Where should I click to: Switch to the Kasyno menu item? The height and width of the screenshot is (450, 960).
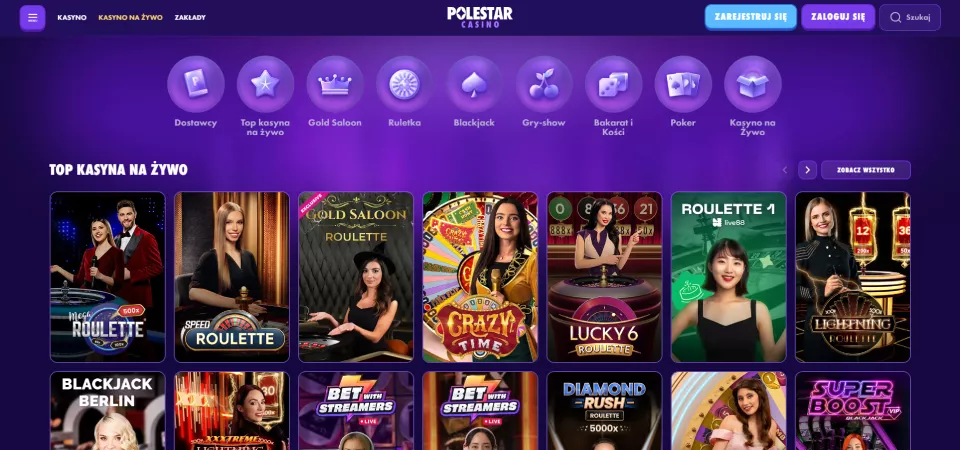[72, 18]
